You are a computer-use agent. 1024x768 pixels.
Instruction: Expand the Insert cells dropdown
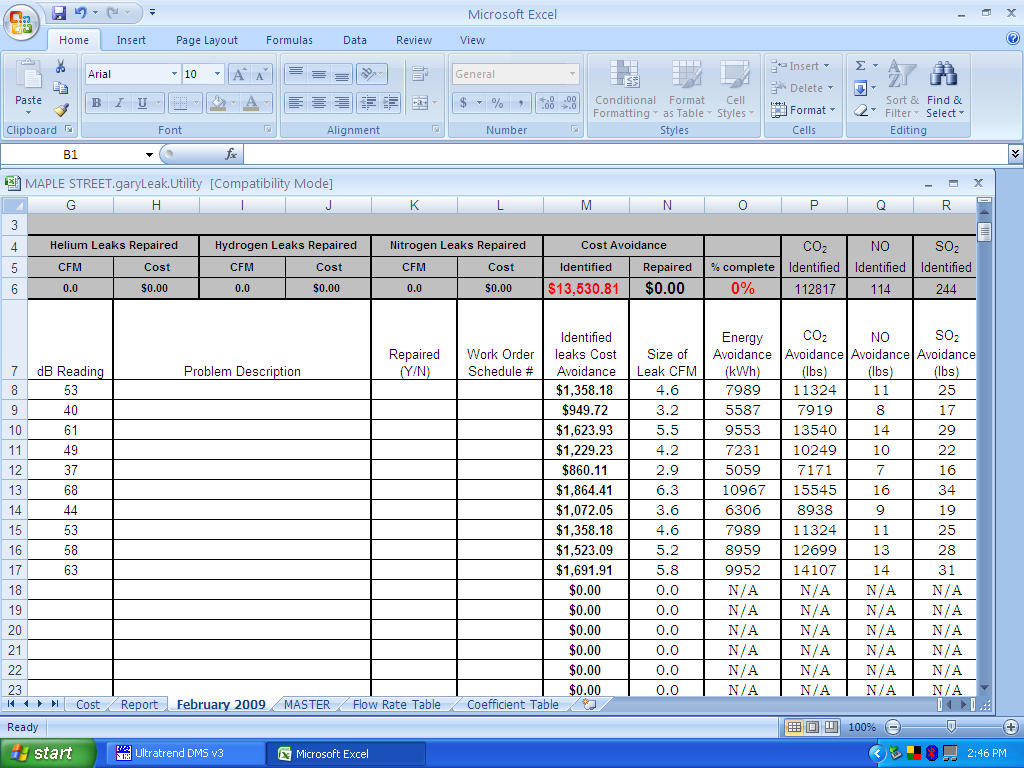[x=826, y=66]
